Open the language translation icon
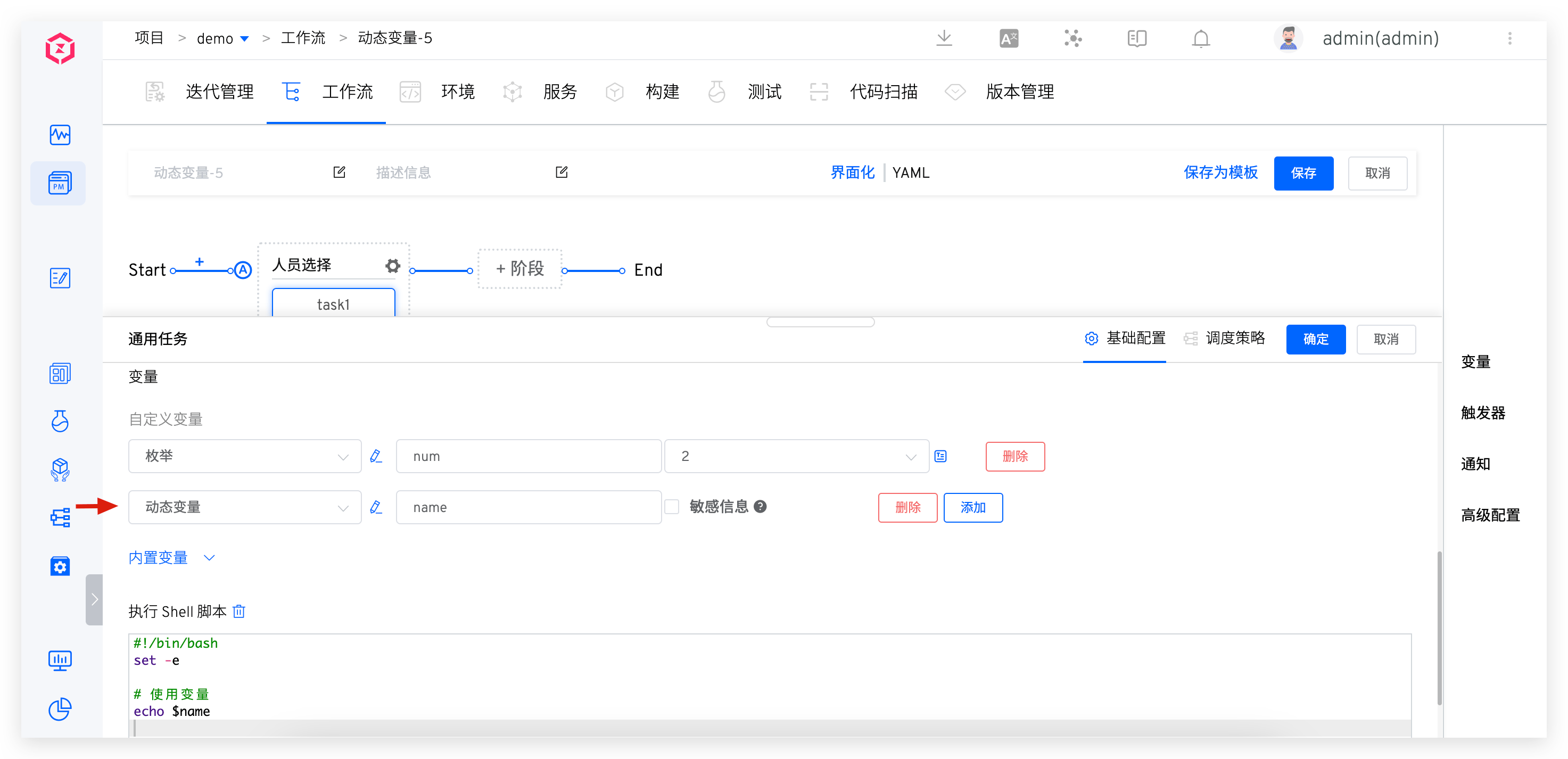 coord(1009,39)
